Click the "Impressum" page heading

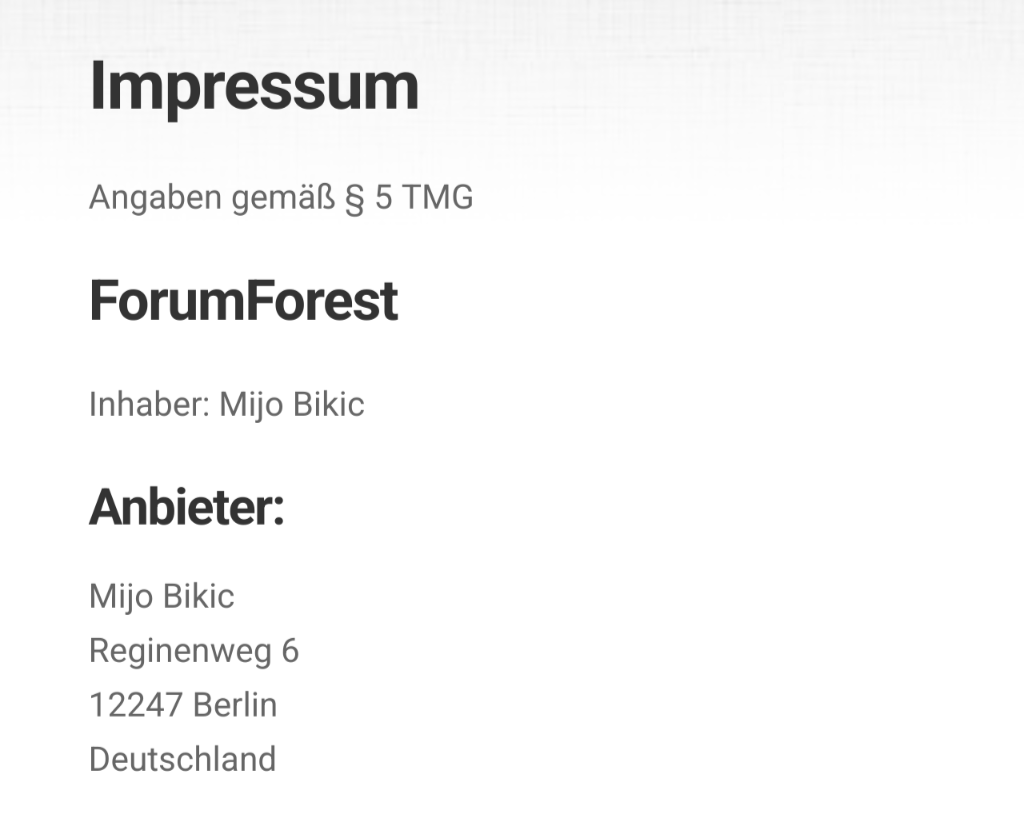(x=254, y=88)
